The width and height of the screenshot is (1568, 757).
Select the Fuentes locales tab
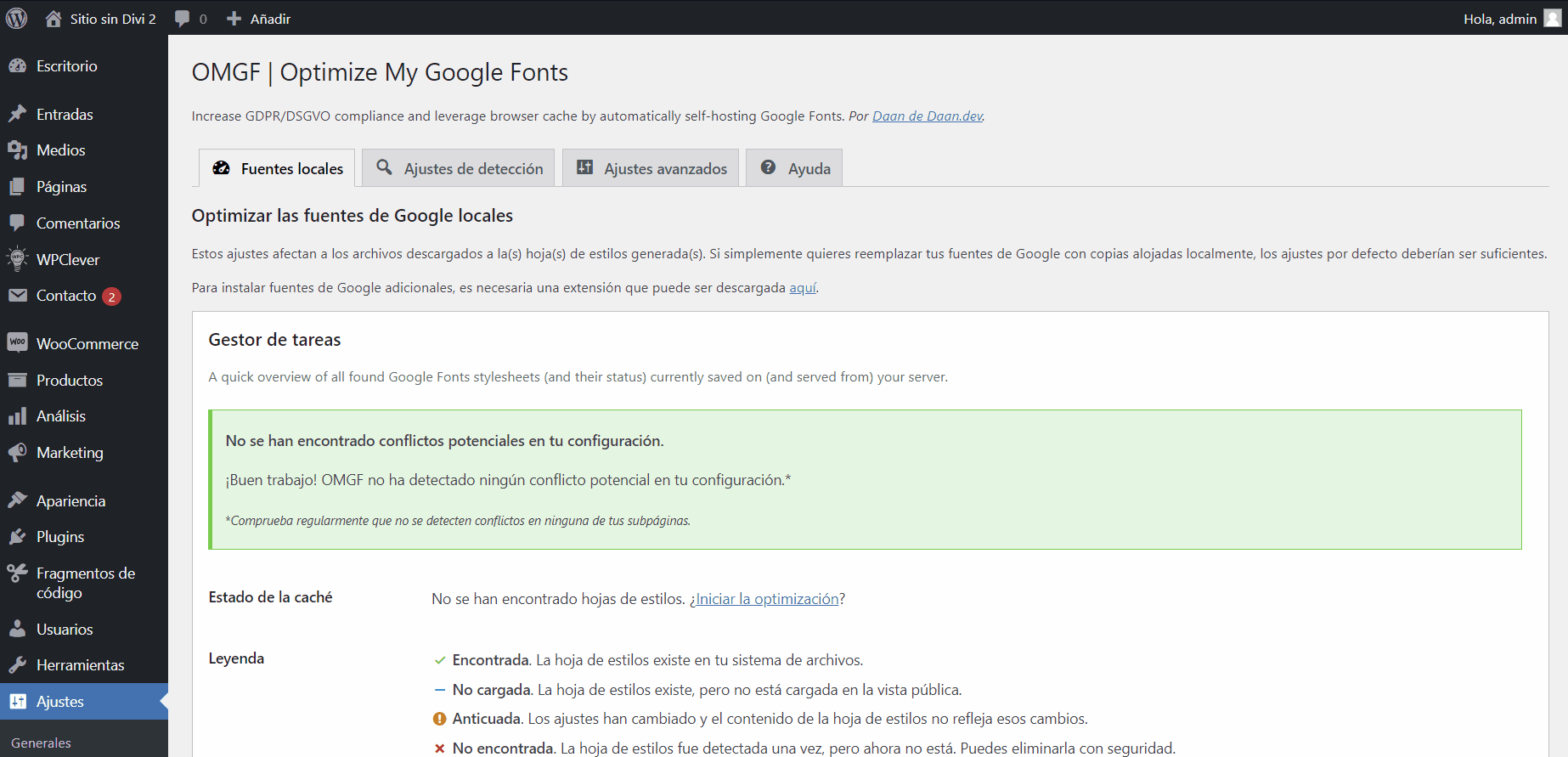pos(277,168)
